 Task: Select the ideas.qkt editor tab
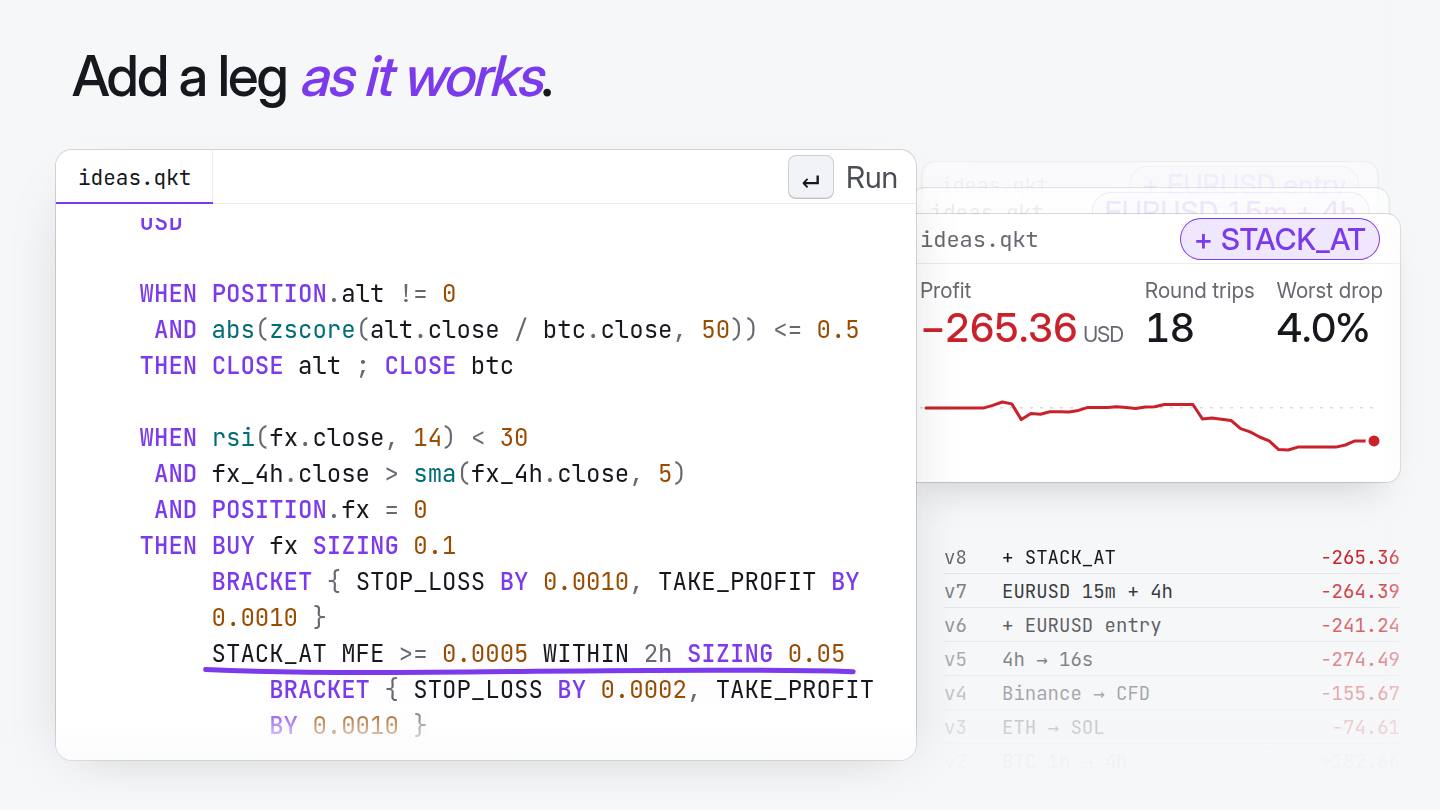tap(134, 178)
